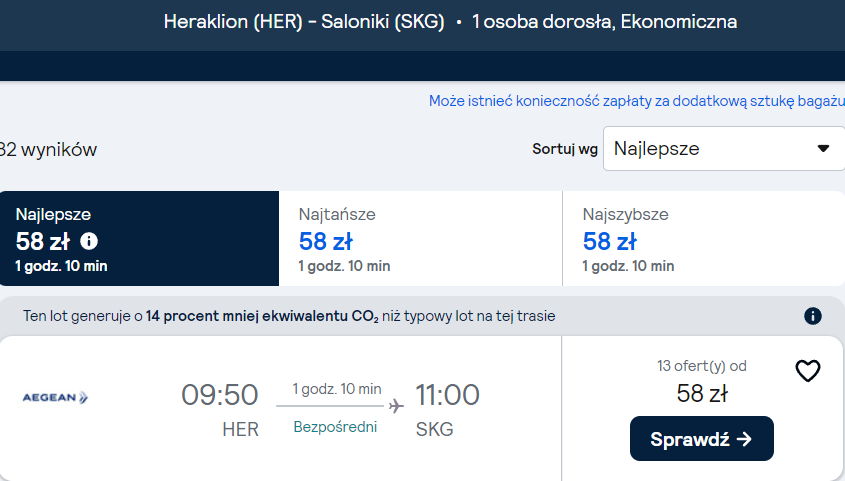Save flight with the heart icon
Image resolution: width=845 pixels, height=481 pixels.
coord(808,371)
